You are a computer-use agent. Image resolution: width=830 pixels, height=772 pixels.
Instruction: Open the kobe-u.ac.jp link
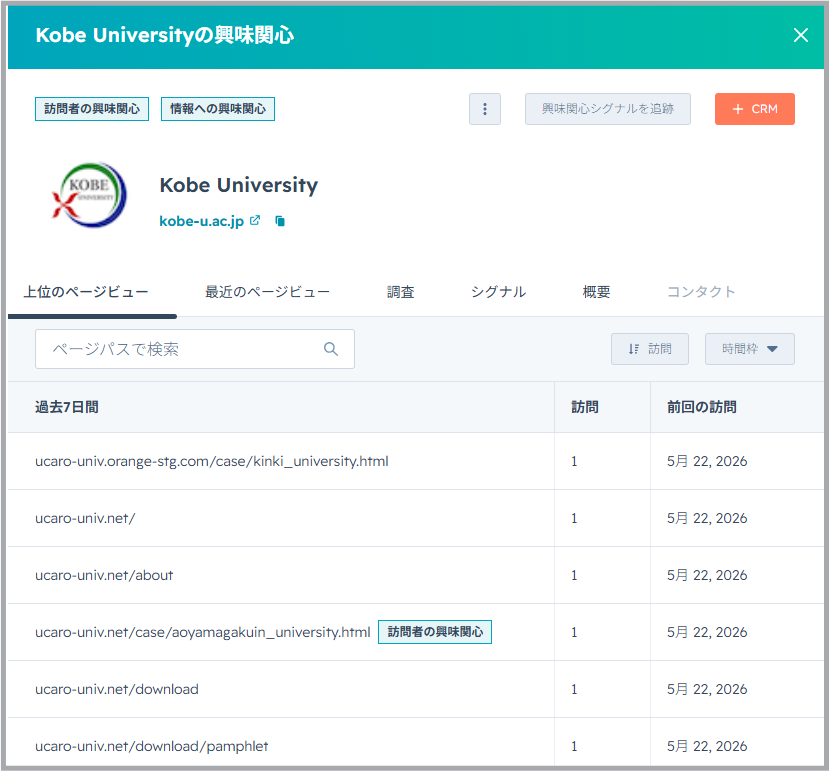202,221
